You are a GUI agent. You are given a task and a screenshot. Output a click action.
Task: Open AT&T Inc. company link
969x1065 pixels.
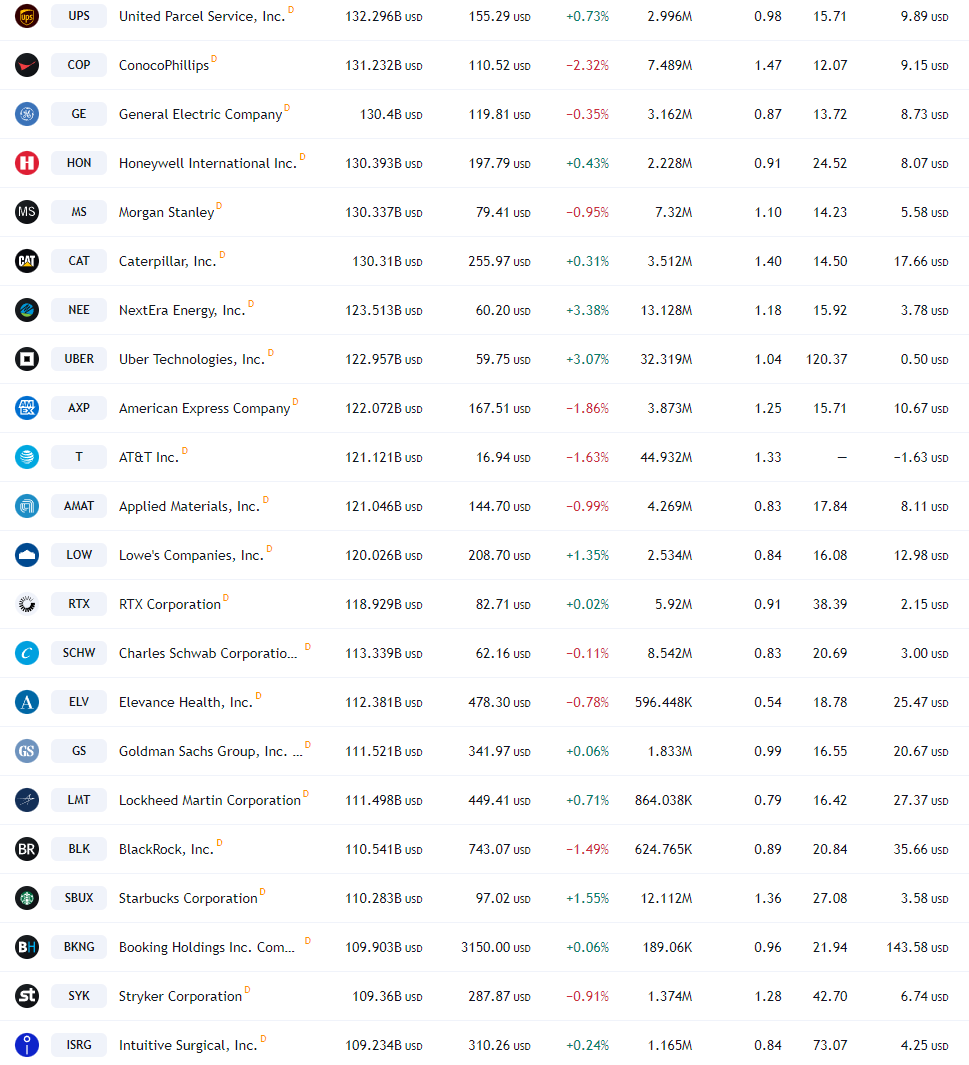click(149, 457)
